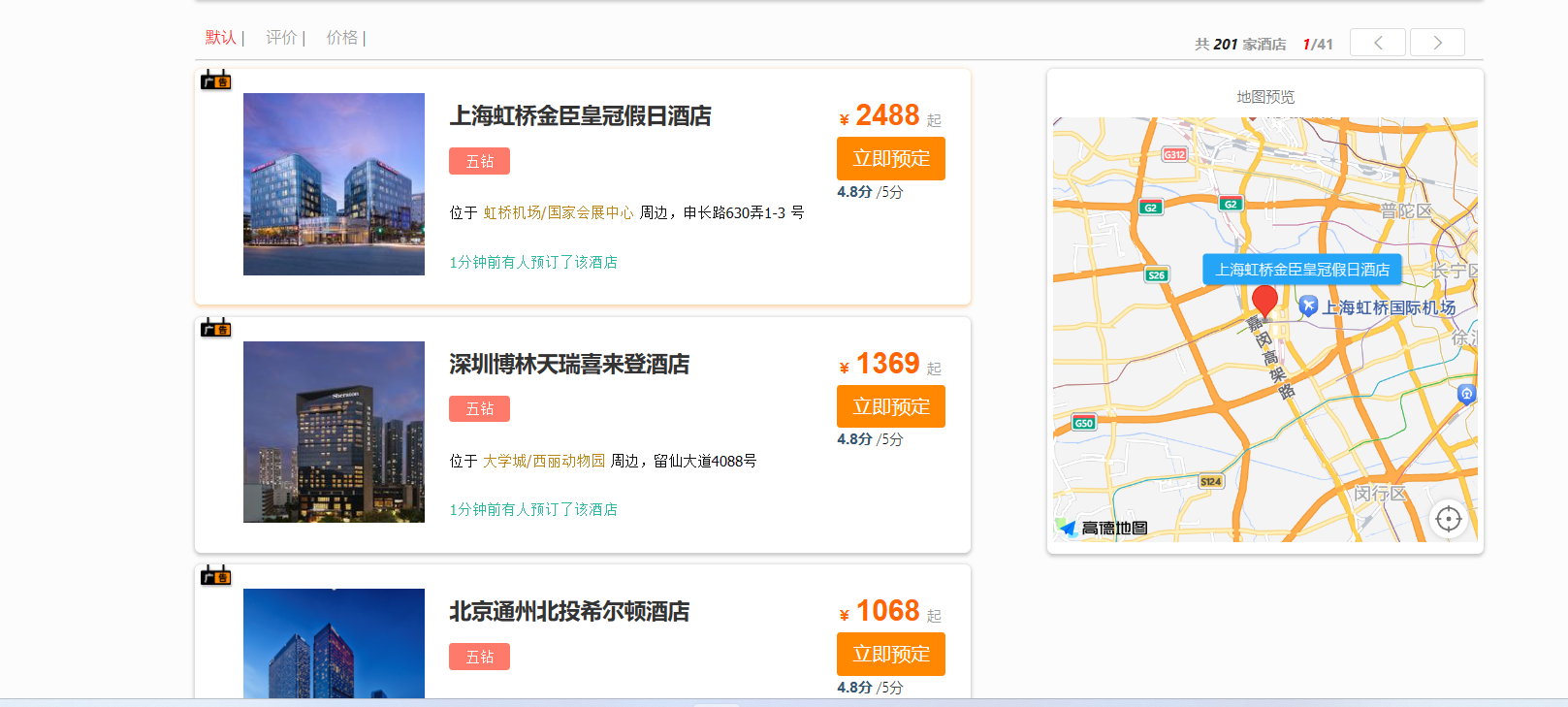This screenshot has height=707, width=1568.
Task: Click ad badge icon on 深圳博林天瑞喜来登酒店 card
Action: (x=216, y=328)
